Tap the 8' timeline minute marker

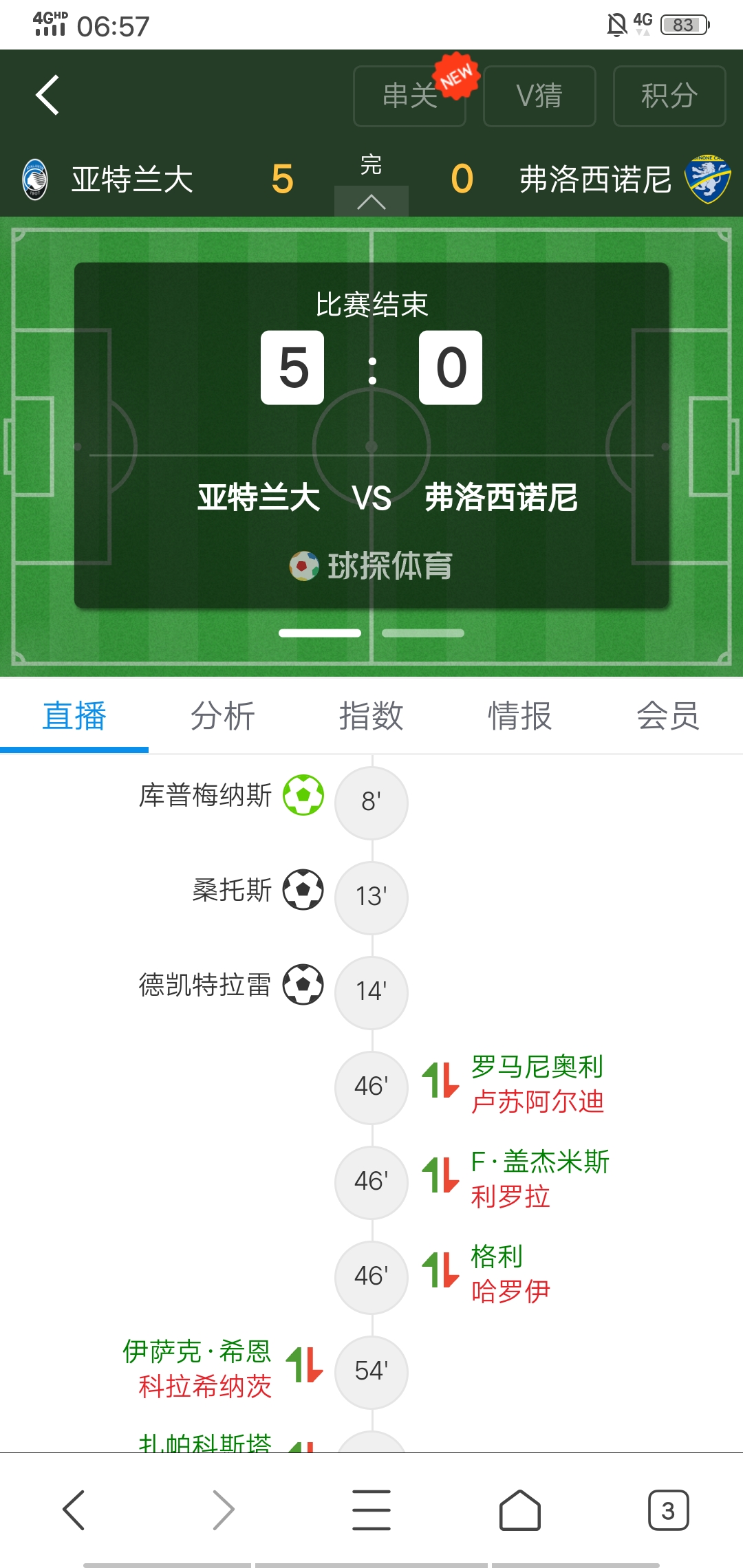pyautogui.click(x=371, y=802)
